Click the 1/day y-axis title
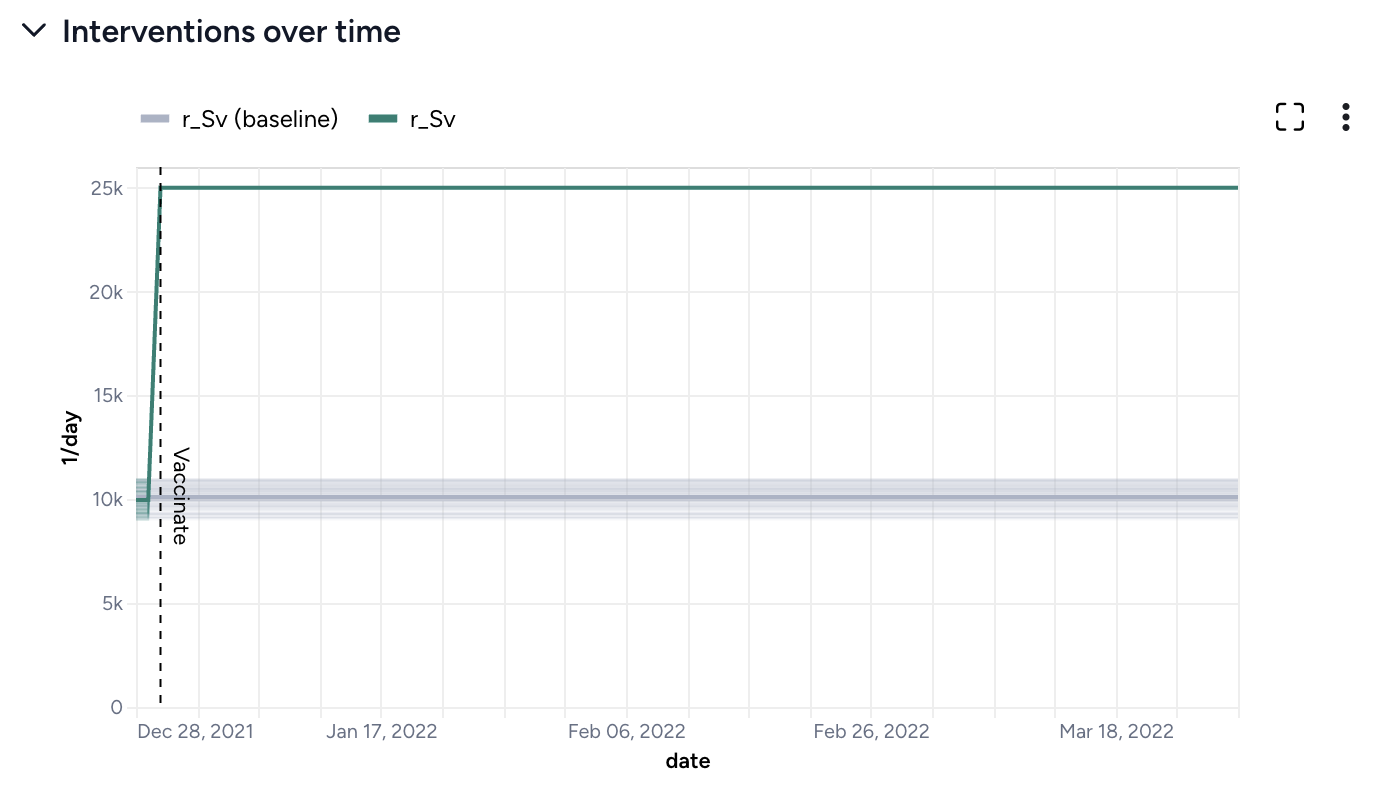1400x790 pixels. point(70,438)
